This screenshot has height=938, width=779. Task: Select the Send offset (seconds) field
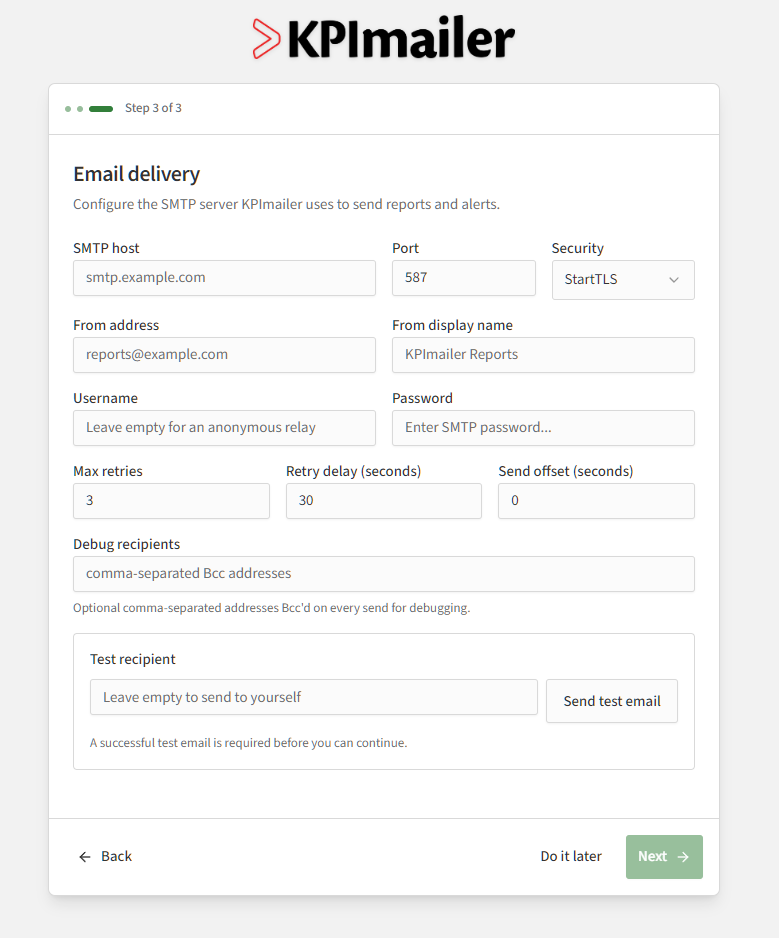[597, 501]
